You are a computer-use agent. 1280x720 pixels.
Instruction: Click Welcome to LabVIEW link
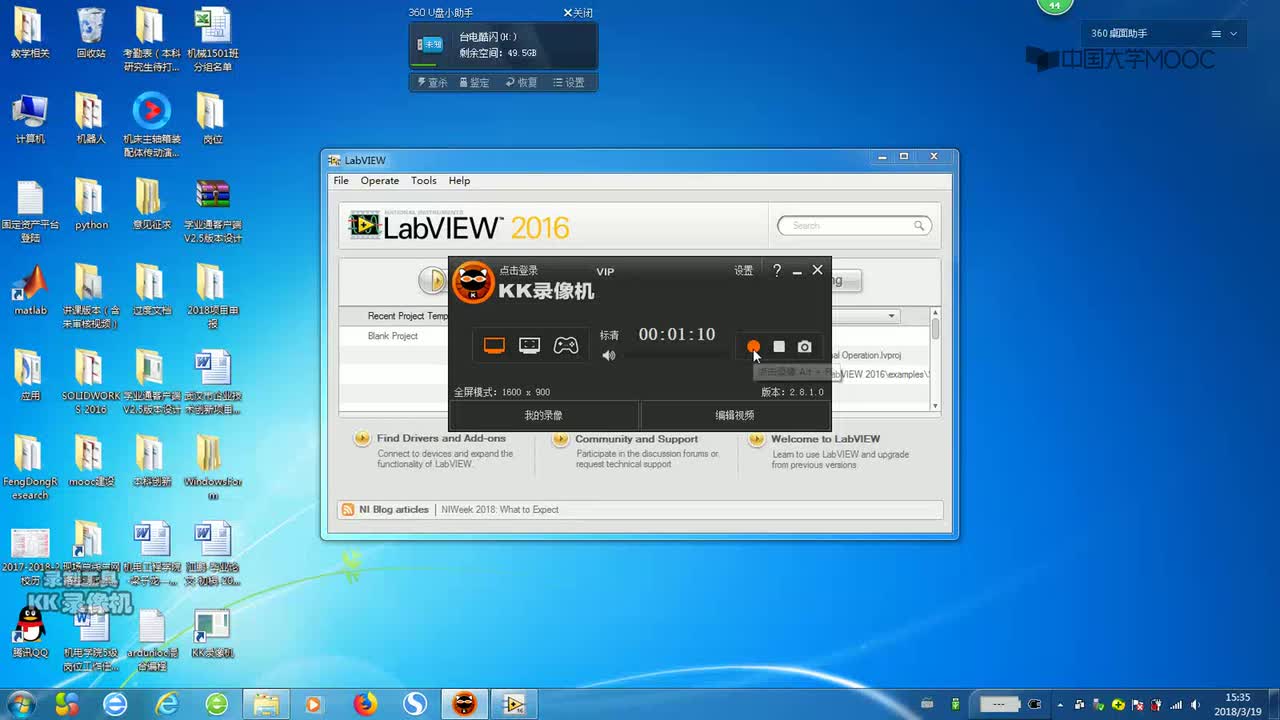[x=825, y=439]
